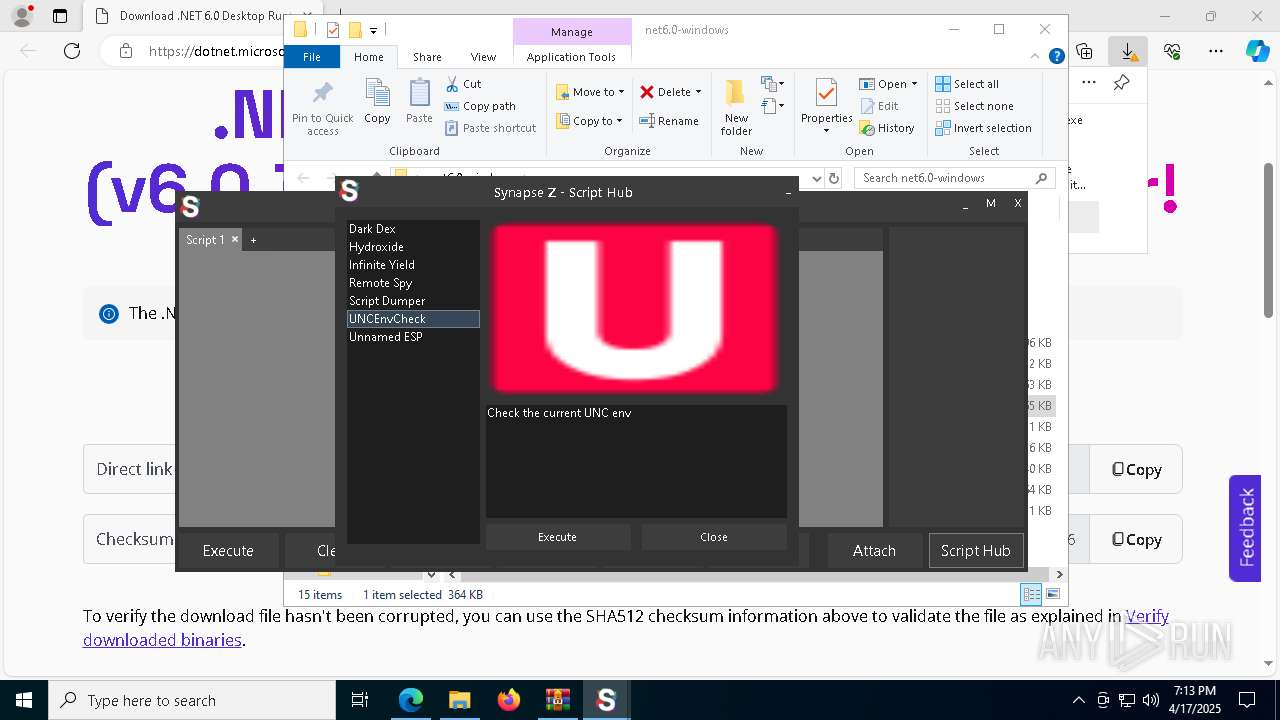Click the taskbar search box

[x=191, y=700]
